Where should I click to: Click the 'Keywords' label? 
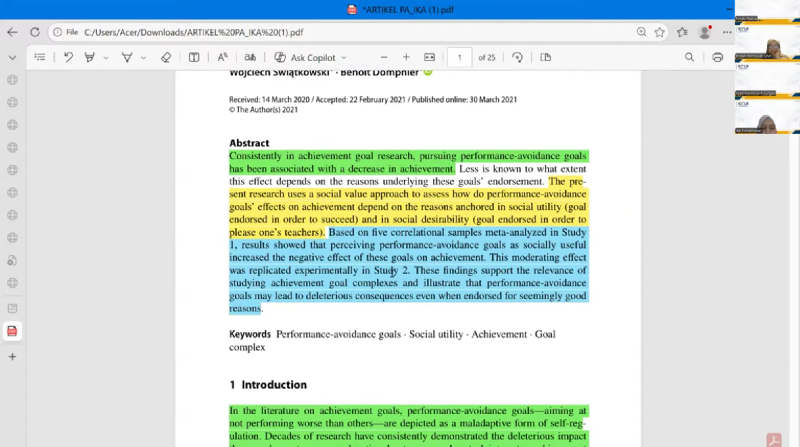[x=250, y=334]
